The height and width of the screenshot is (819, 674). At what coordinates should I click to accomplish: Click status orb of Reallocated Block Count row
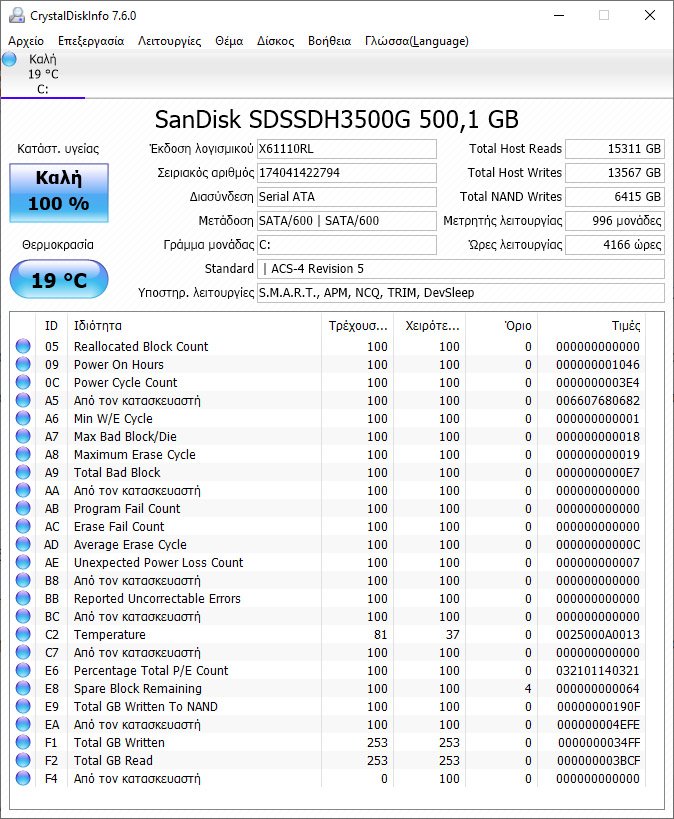point(23,346)
